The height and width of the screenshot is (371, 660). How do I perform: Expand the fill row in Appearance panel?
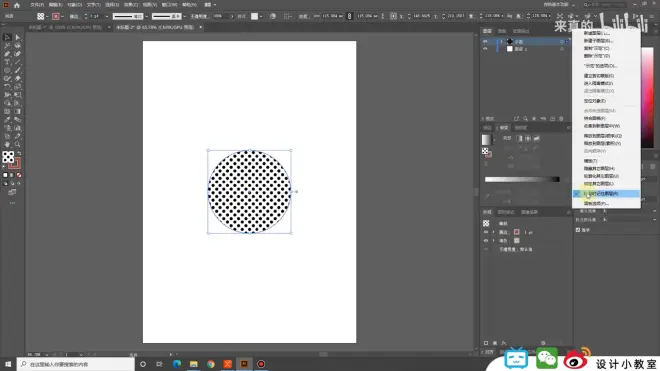click(493, 241)
